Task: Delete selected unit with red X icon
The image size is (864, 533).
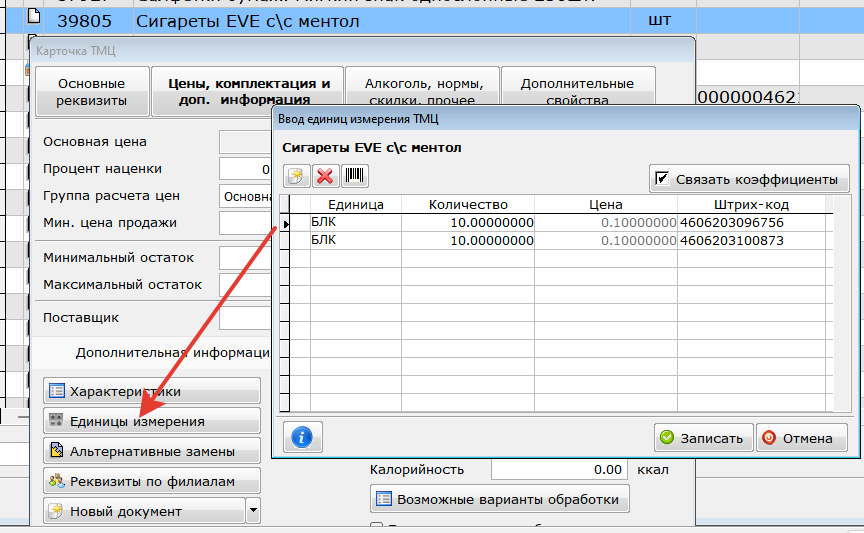Action: pyautogui.click(x=325, y=176)
